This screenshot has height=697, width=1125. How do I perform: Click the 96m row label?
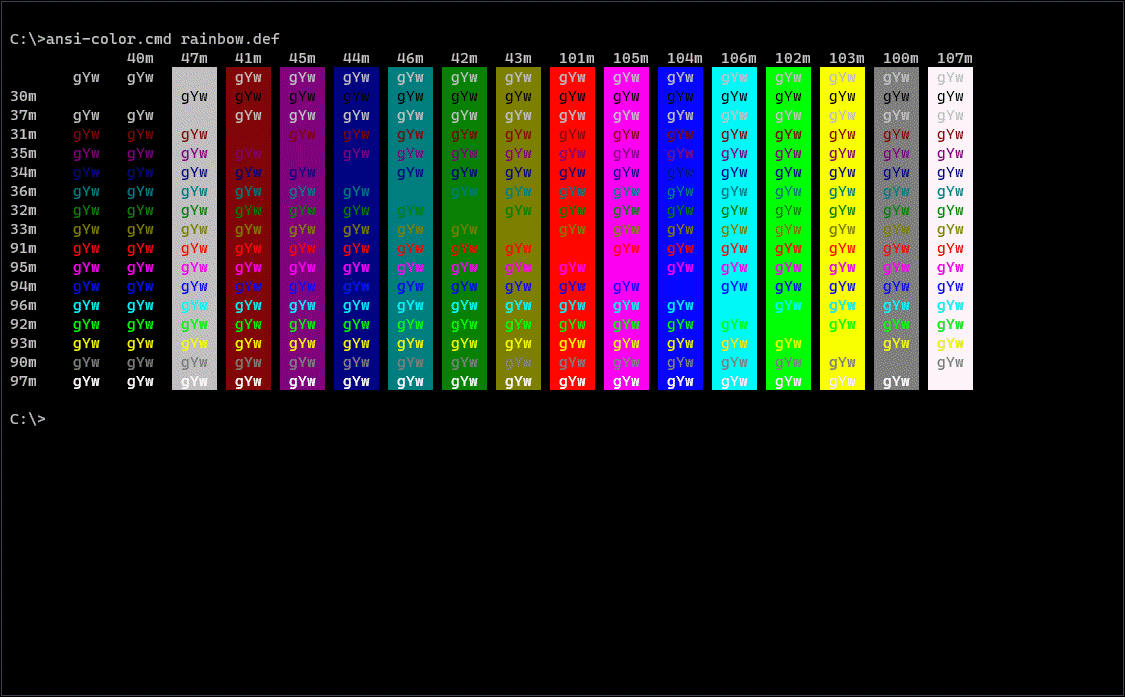coord(24,306)
